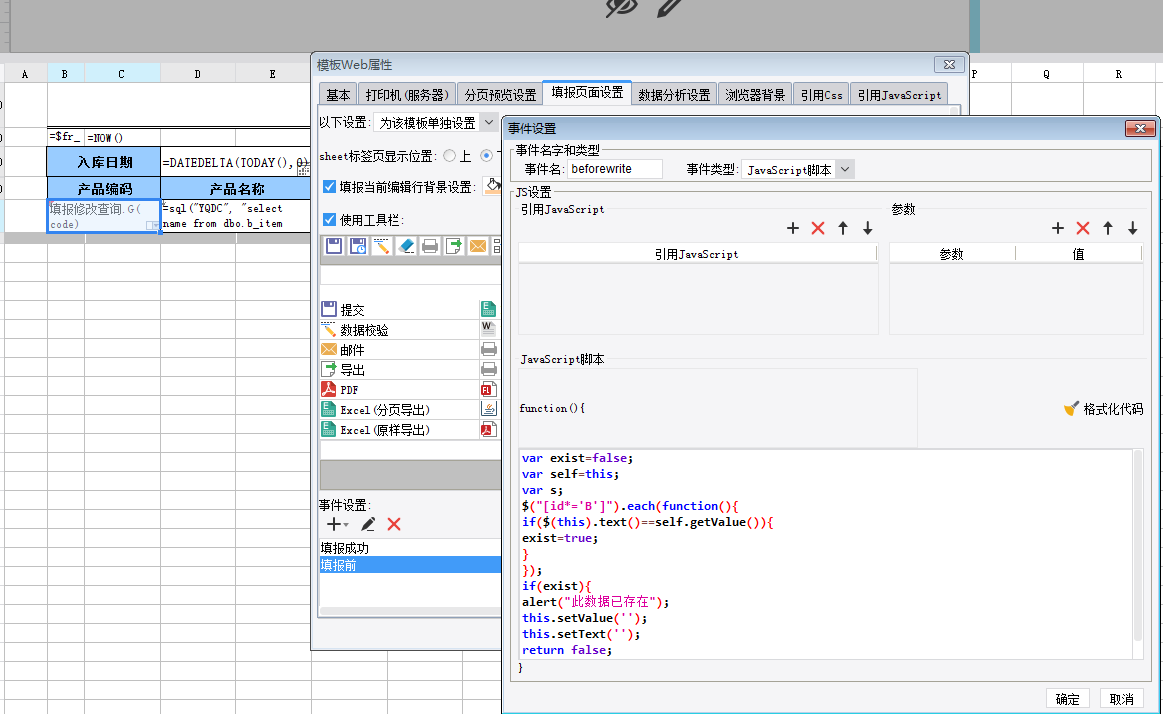Switch to the 打印机(服务器) tab

pos(406,95)
